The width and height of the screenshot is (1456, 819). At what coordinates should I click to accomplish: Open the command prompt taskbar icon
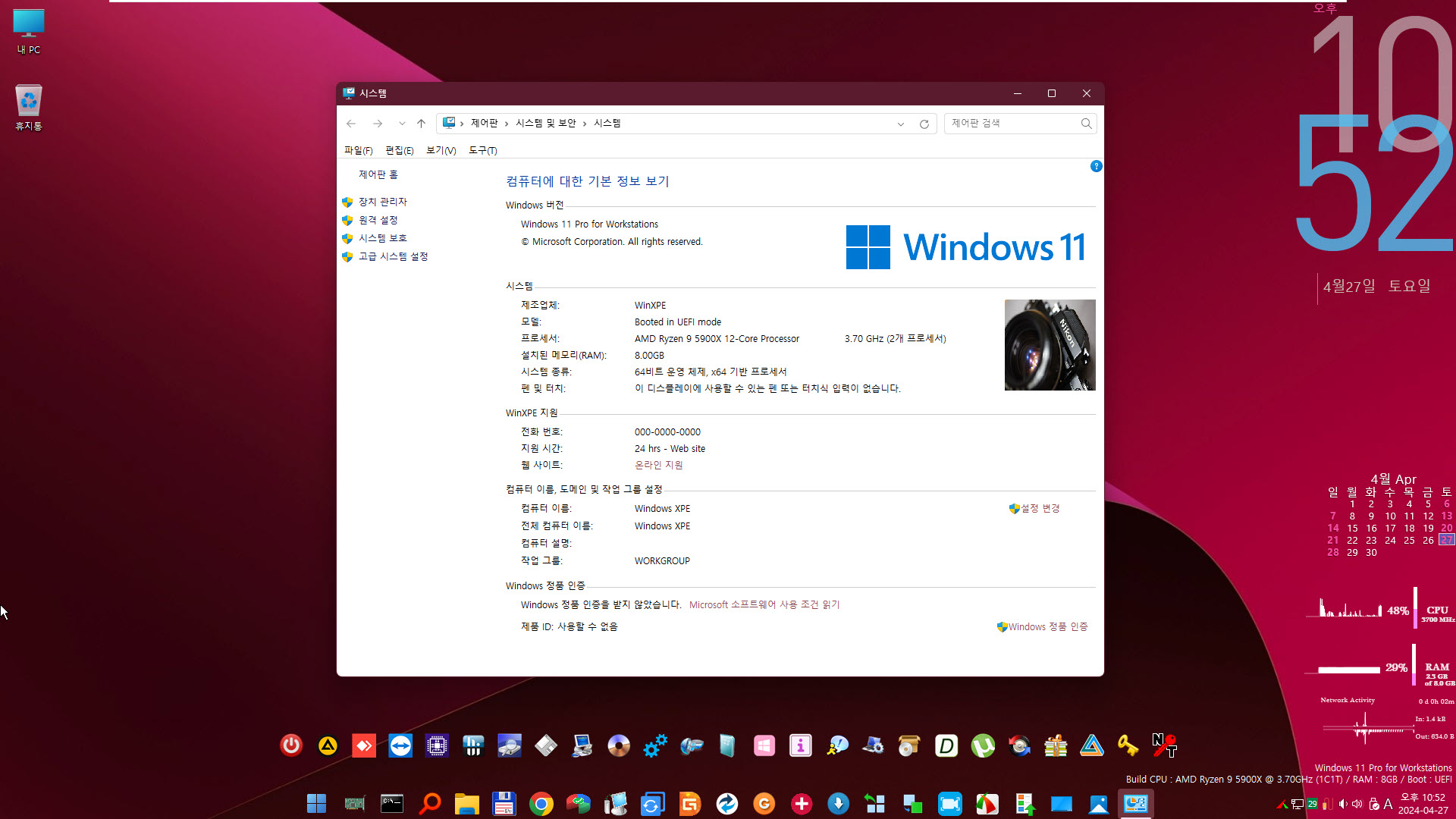(392, 804)
